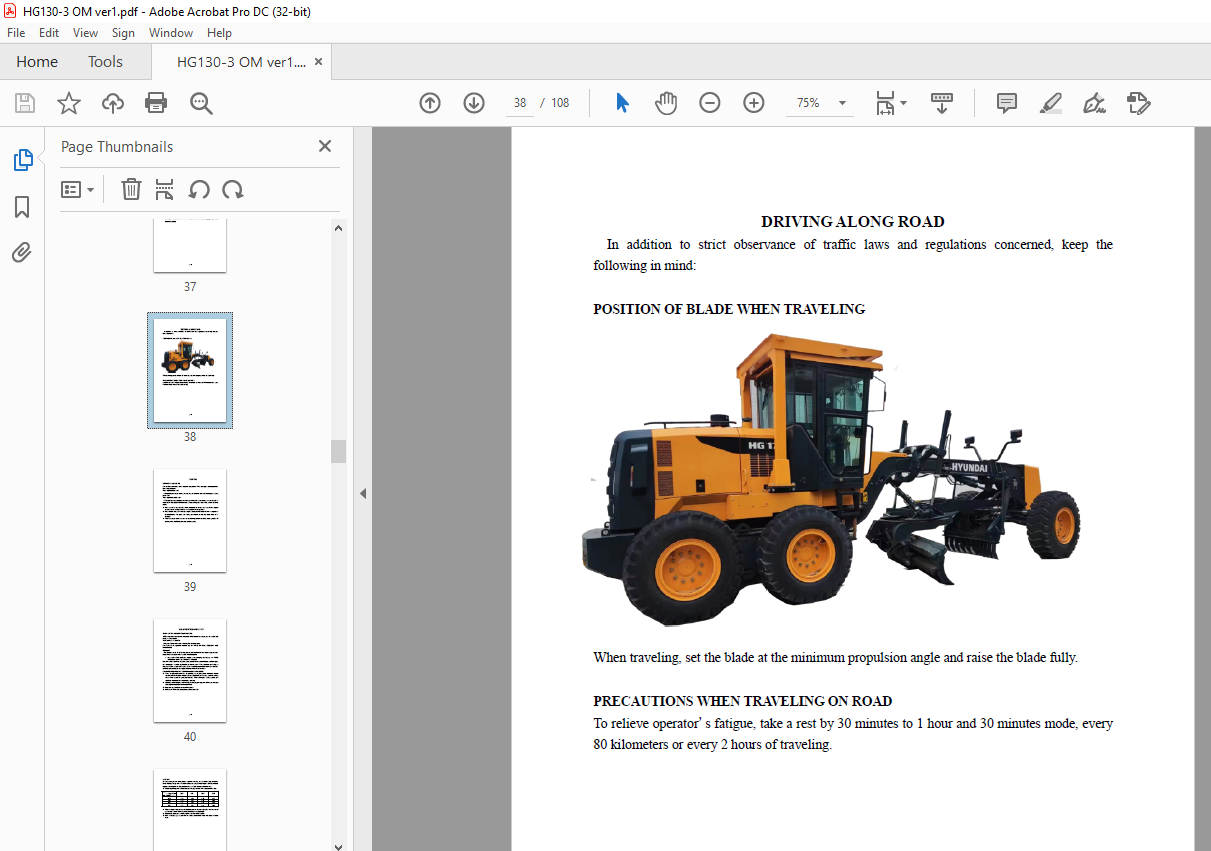The height and width of the screenshot is (851, 1211).
Task: Switch to the Tools tab
Action: pyautogui.click(x=105, y=62)
